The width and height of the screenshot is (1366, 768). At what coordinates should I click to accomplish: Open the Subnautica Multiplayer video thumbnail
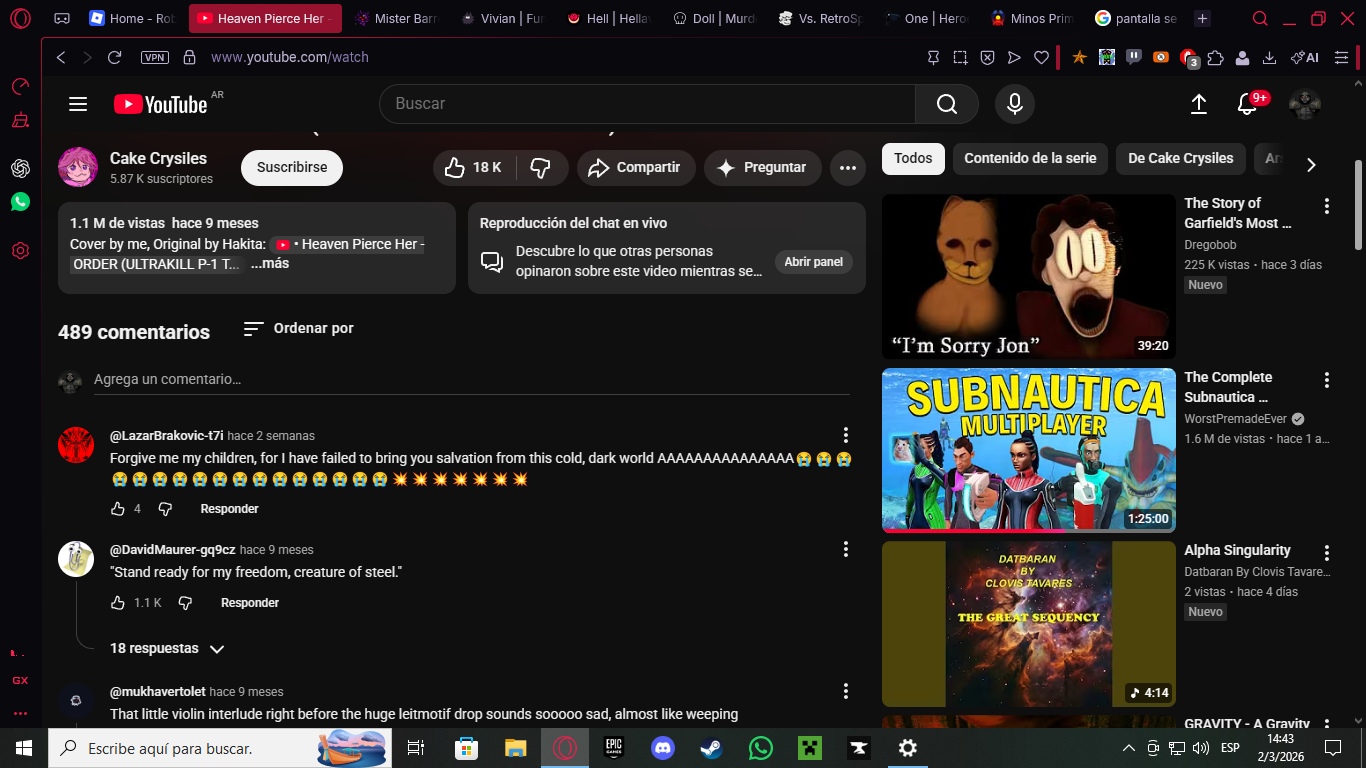point(1029,450)
